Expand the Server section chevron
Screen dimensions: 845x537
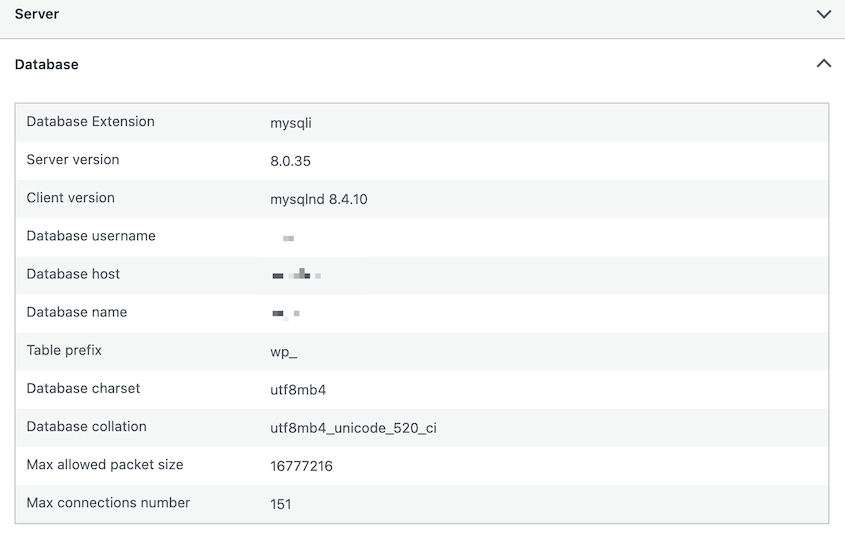tap(823, 14)
